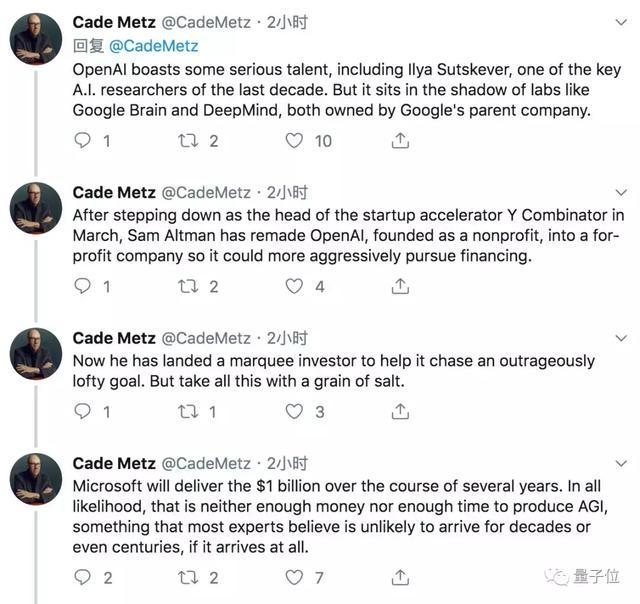Like the Microsoft $1 billion tweet
The height and width of the screenshot is (604, 640).
[x=294, y=577]
